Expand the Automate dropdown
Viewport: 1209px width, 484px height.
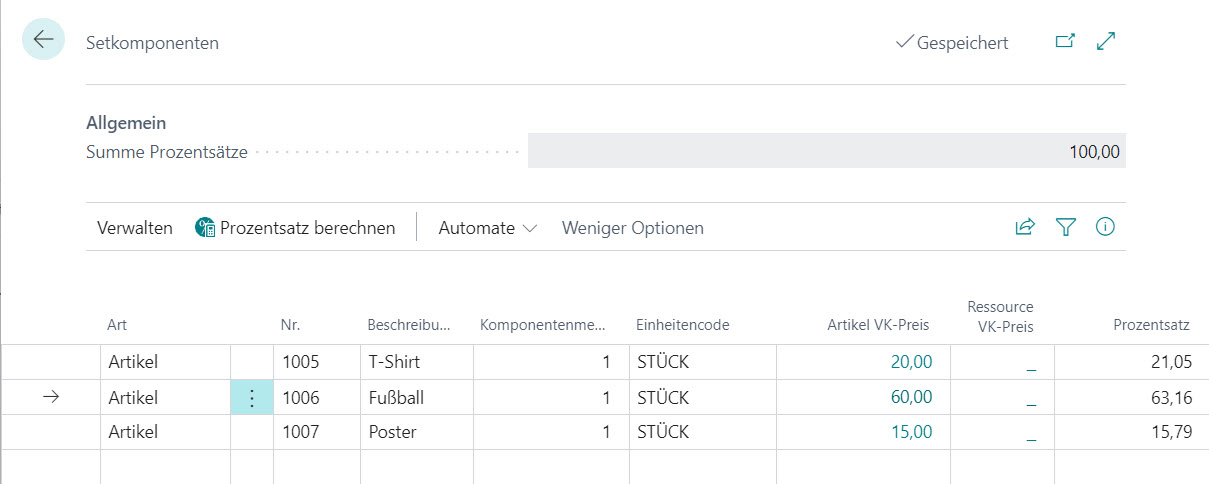pyautogui.click(x=488, y=228)
